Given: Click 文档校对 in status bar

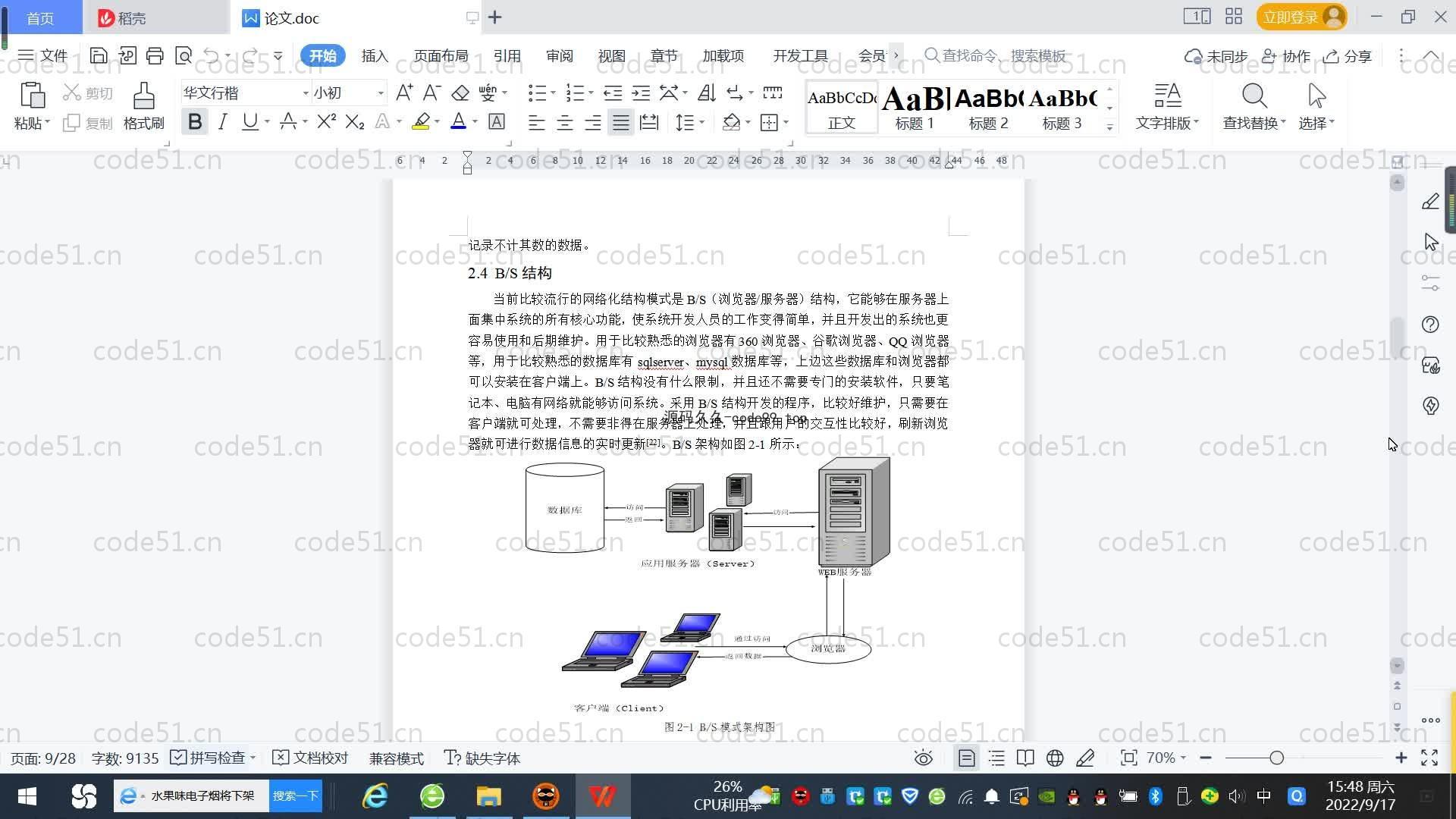Looking at the screenshot, I should tap(310, 758).
